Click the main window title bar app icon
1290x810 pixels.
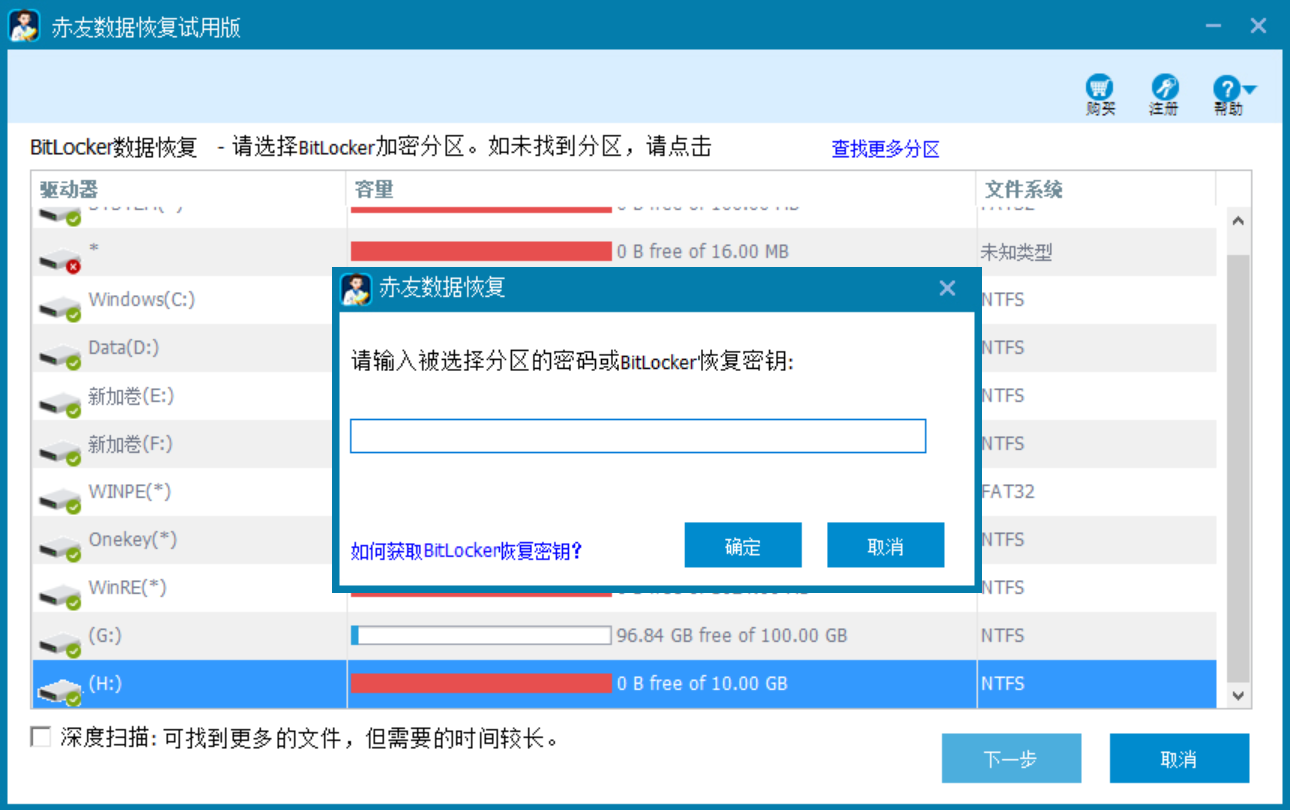[24, 25]
